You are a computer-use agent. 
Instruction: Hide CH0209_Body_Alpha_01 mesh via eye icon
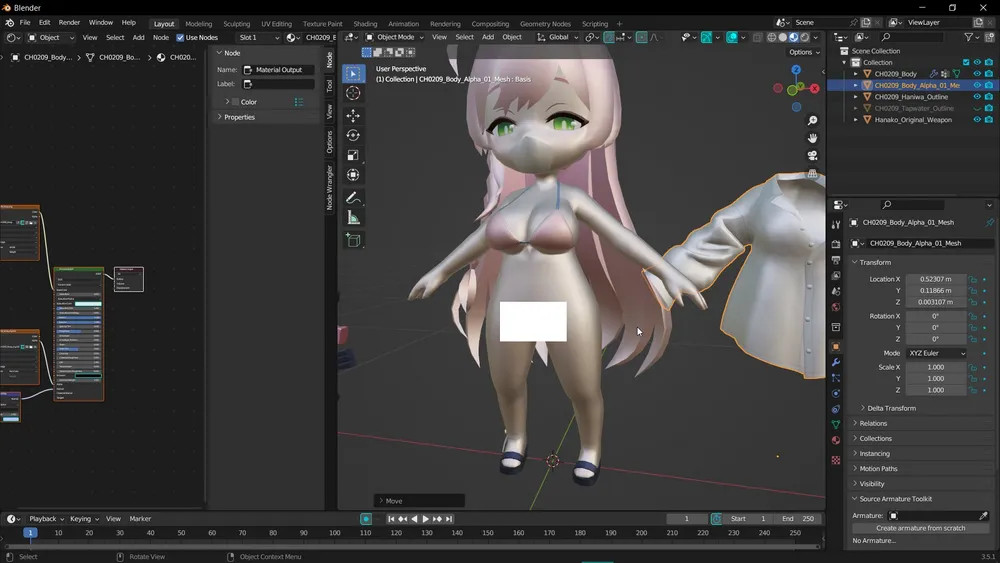pos(977,85)
